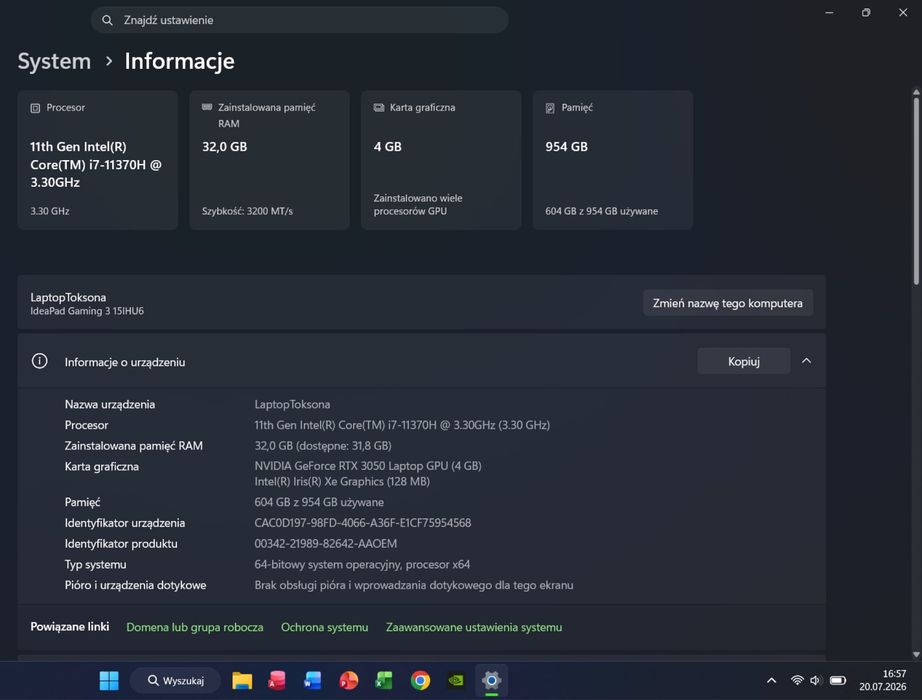
Task: Select the 32,0 GB (dostępne: 31,8 GB) value
Action: pyautogui.click(x=323, y=446)
